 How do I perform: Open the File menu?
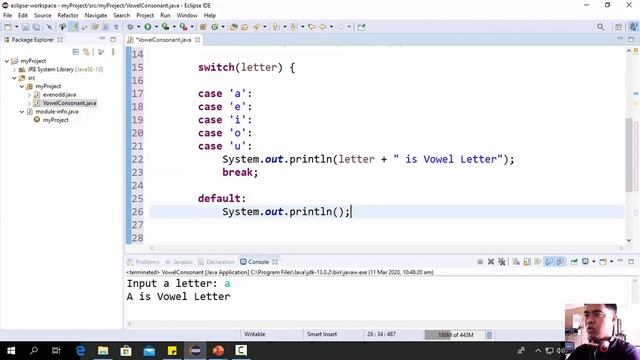[7, 15]
